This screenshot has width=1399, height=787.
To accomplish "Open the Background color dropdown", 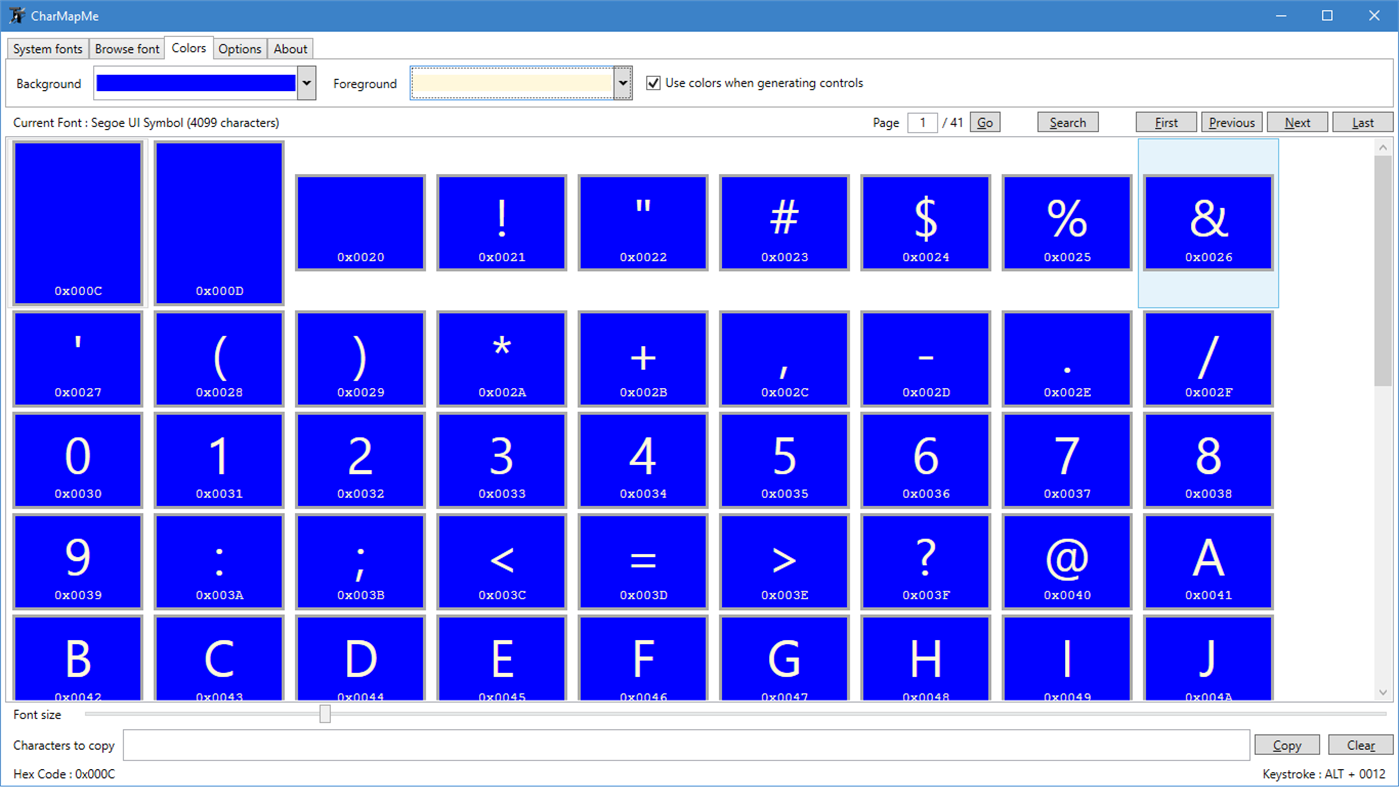I will 306,83.
